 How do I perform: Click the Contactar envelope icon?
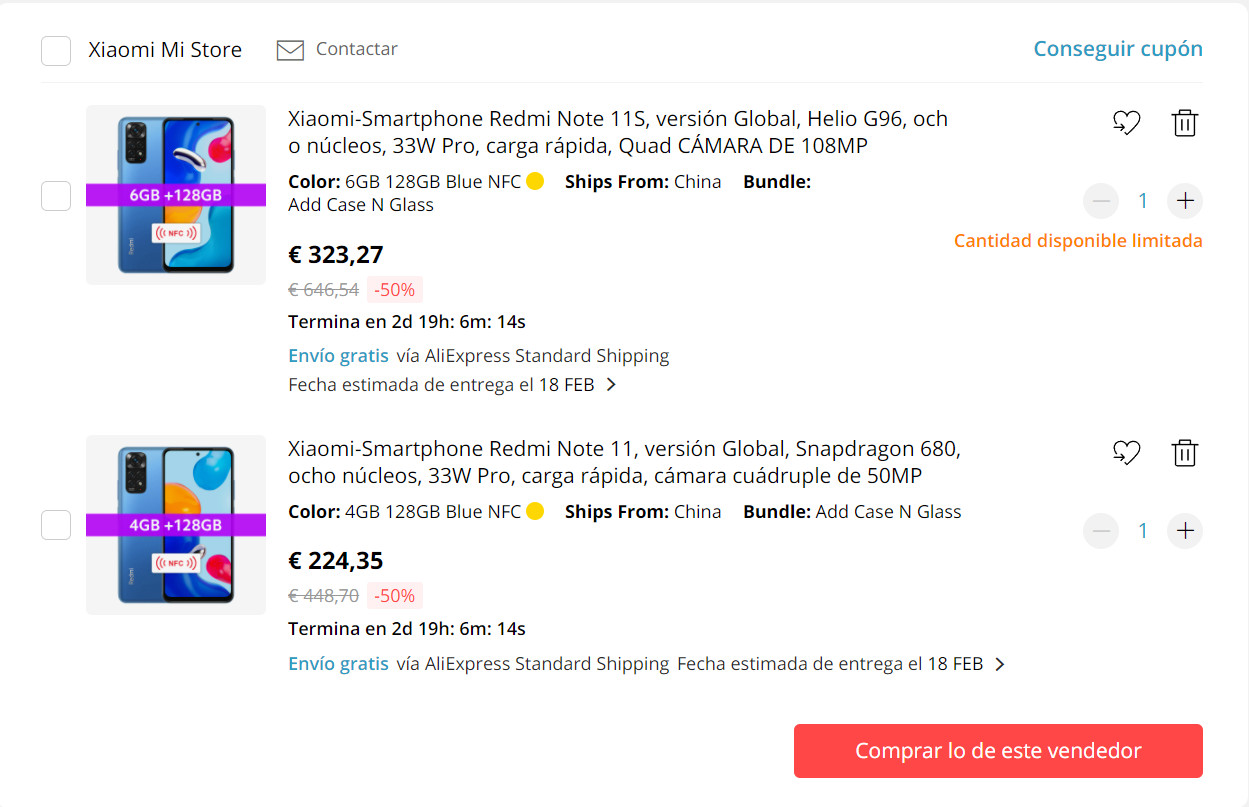(x=290, y=50)
